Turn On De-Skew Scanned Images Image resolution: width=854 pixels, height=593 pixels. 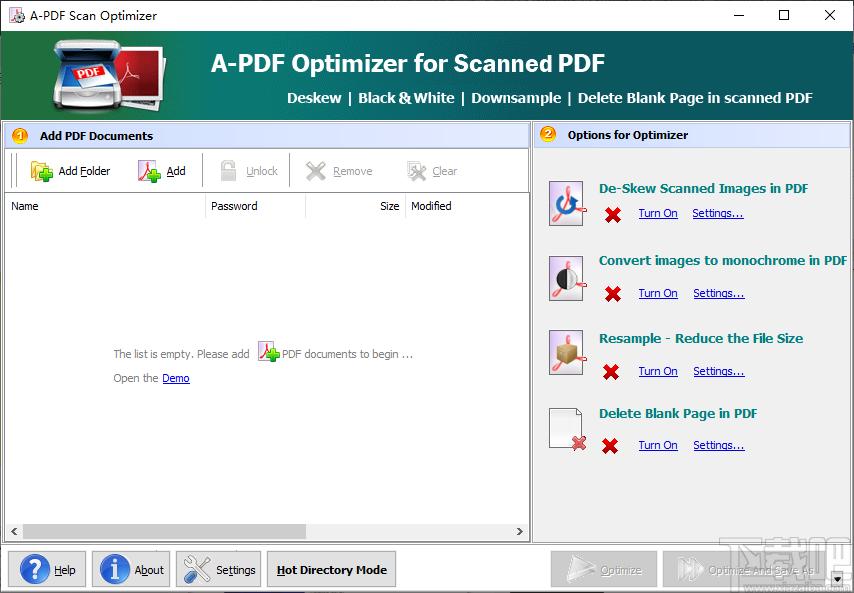tap(658, 213)
